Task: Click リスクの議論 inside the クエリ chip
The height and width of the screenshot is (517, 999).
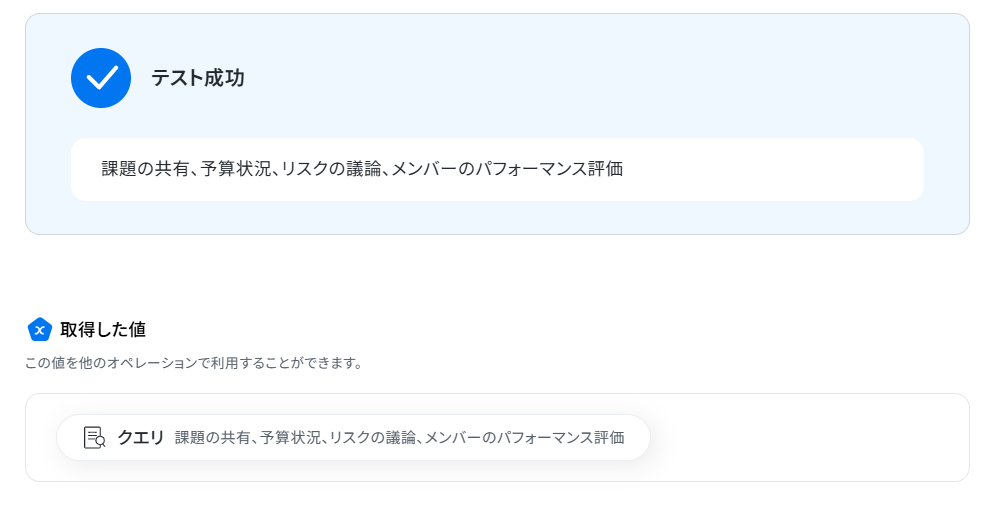Action: tap(372, 437)
